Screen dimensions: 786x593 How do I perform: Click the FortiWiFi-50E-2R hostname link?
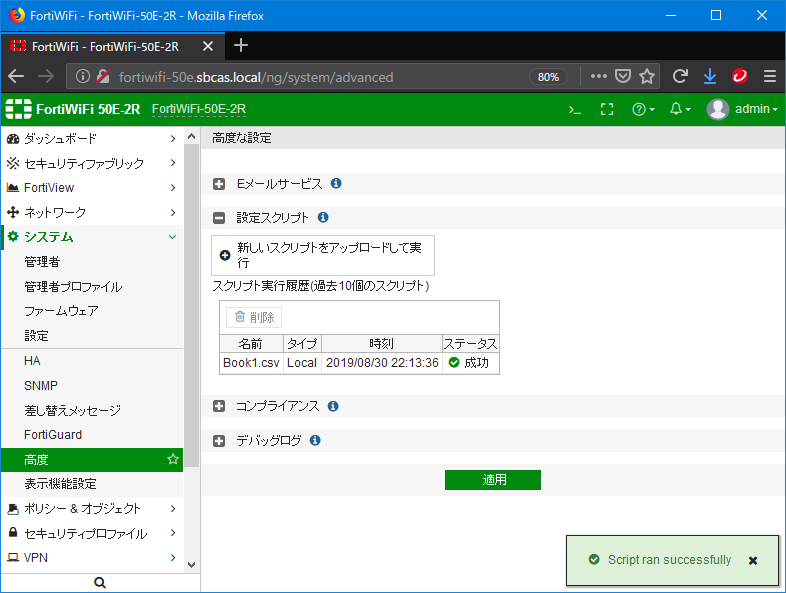[199, 109]
